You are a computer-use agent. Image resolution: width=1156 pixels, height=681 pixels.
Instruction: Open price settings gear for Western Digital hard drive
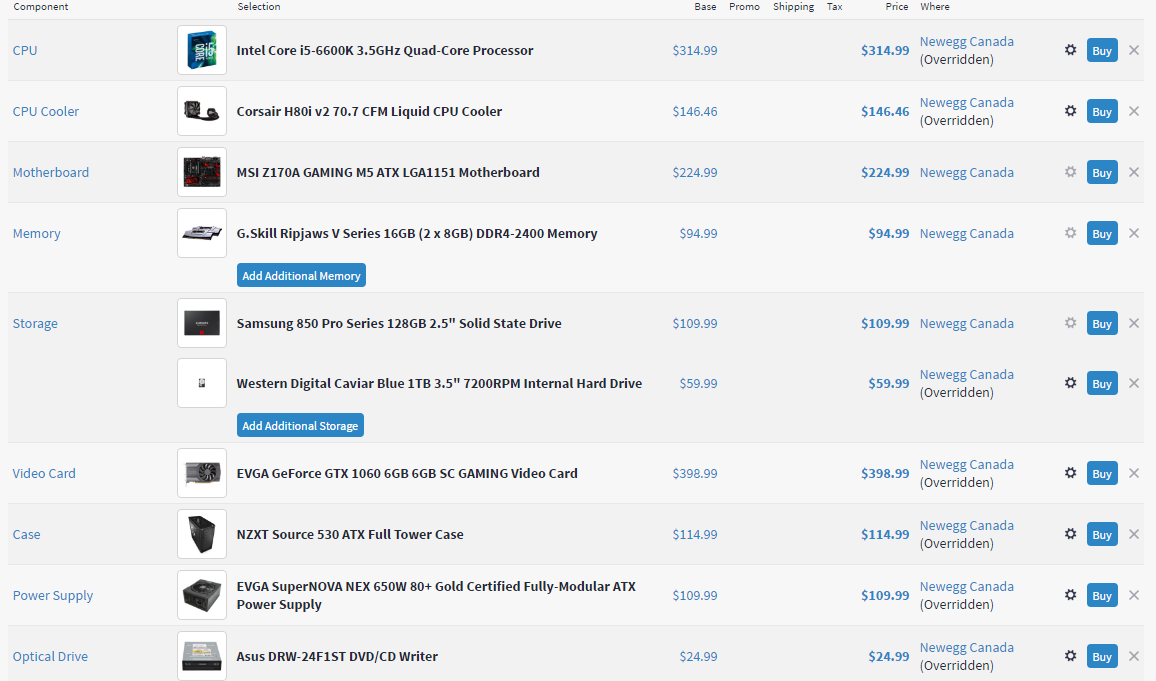click(1070, 383)
